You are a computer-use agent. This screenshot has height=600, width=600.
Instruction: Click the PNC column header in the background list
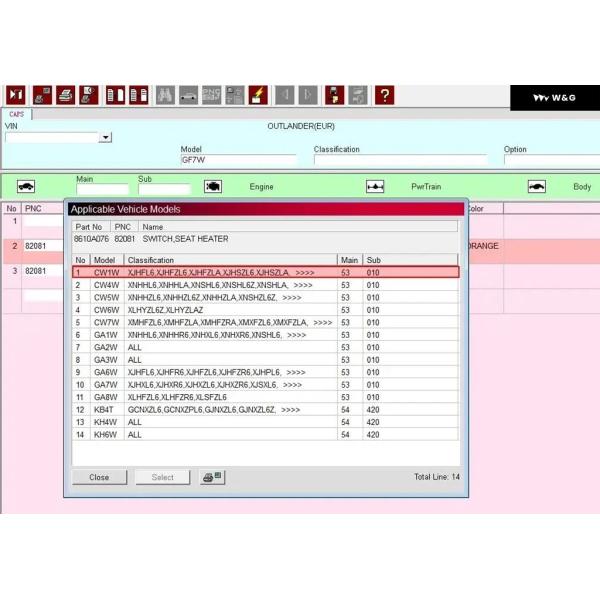42,209
